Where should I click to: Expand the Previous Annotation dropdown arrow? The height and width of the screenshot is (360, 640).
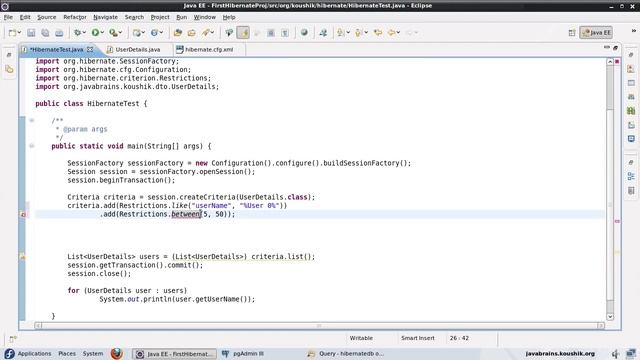pos(366,33)
